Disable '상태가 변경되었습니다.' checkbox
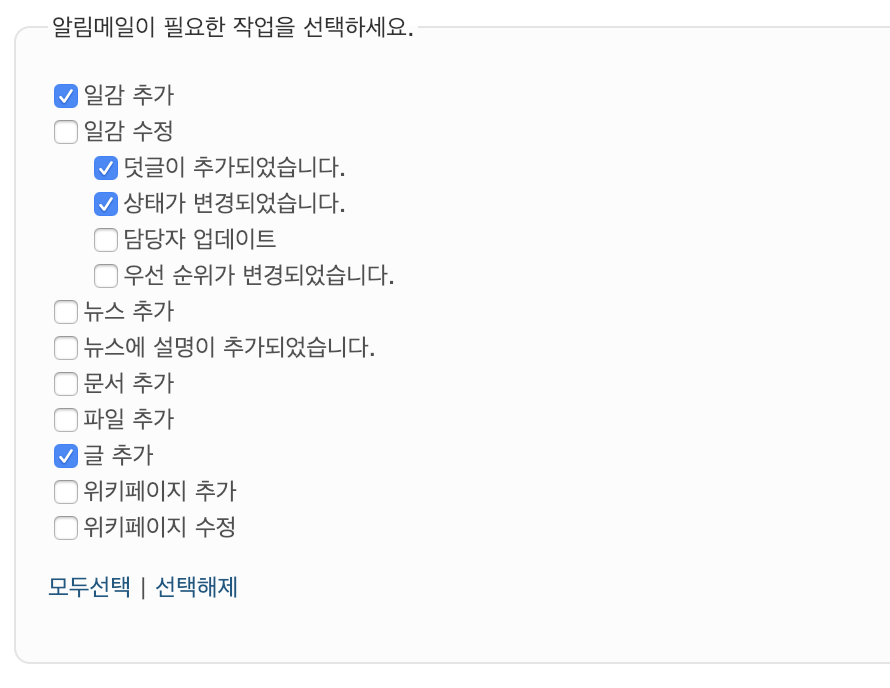This screenshot has width=890, height=688. click(x=106, y=204)
